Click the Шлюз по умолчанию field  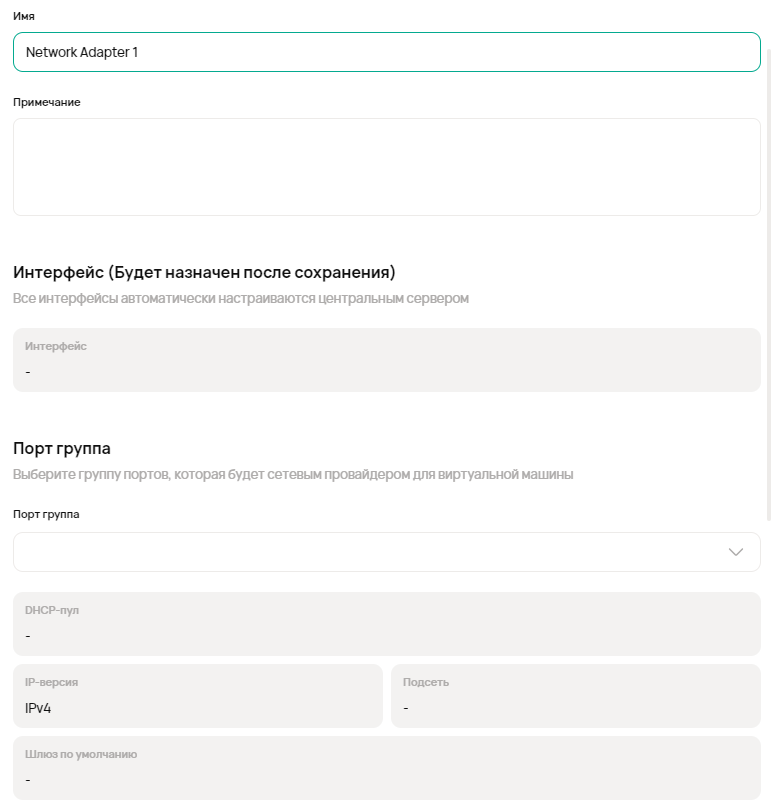coord(386,768)
